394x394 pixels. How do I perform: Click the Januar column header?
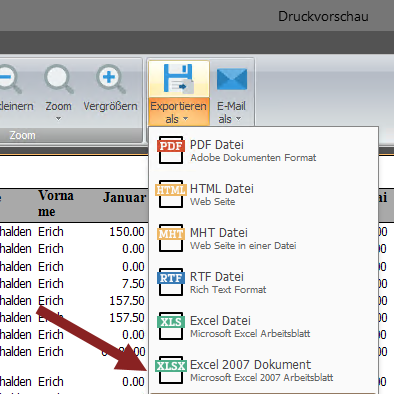124,197
